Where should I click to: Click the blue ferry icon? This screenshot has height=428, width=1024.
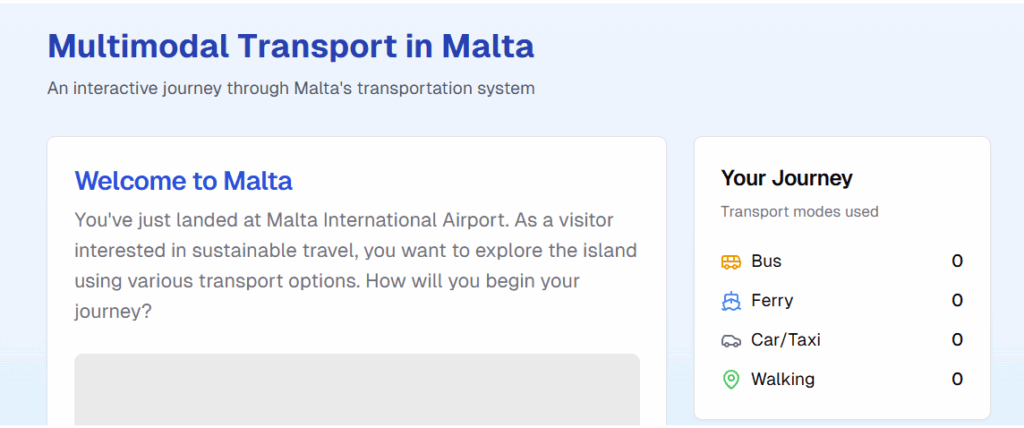point(731,301)
